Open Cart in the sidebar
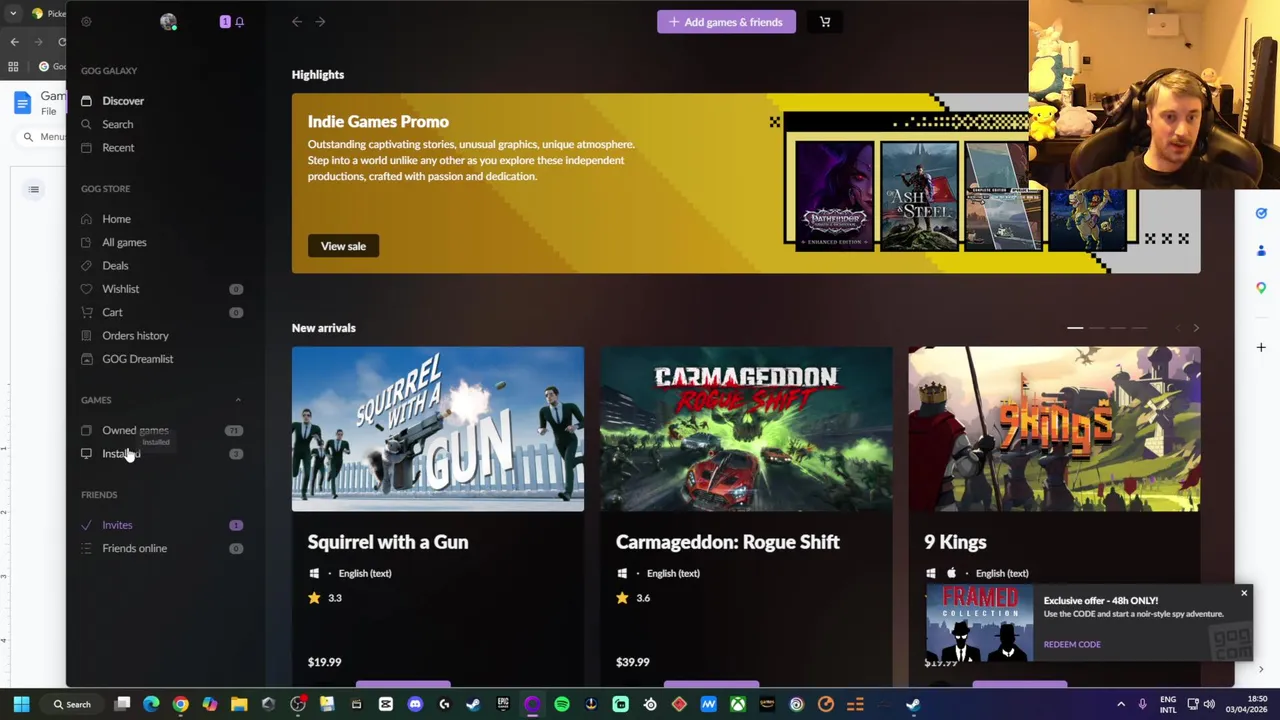1280x720 pixels. 112,312
